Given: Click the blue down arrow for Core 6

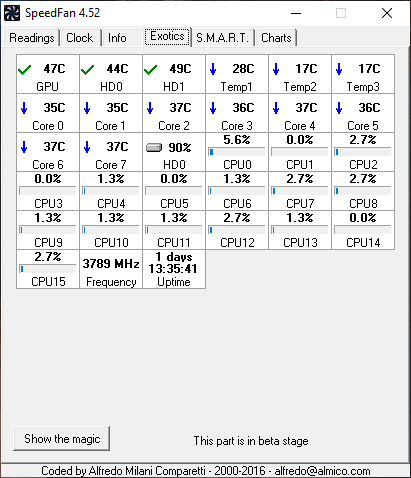Looking at the screenshot, I should 24,147.
